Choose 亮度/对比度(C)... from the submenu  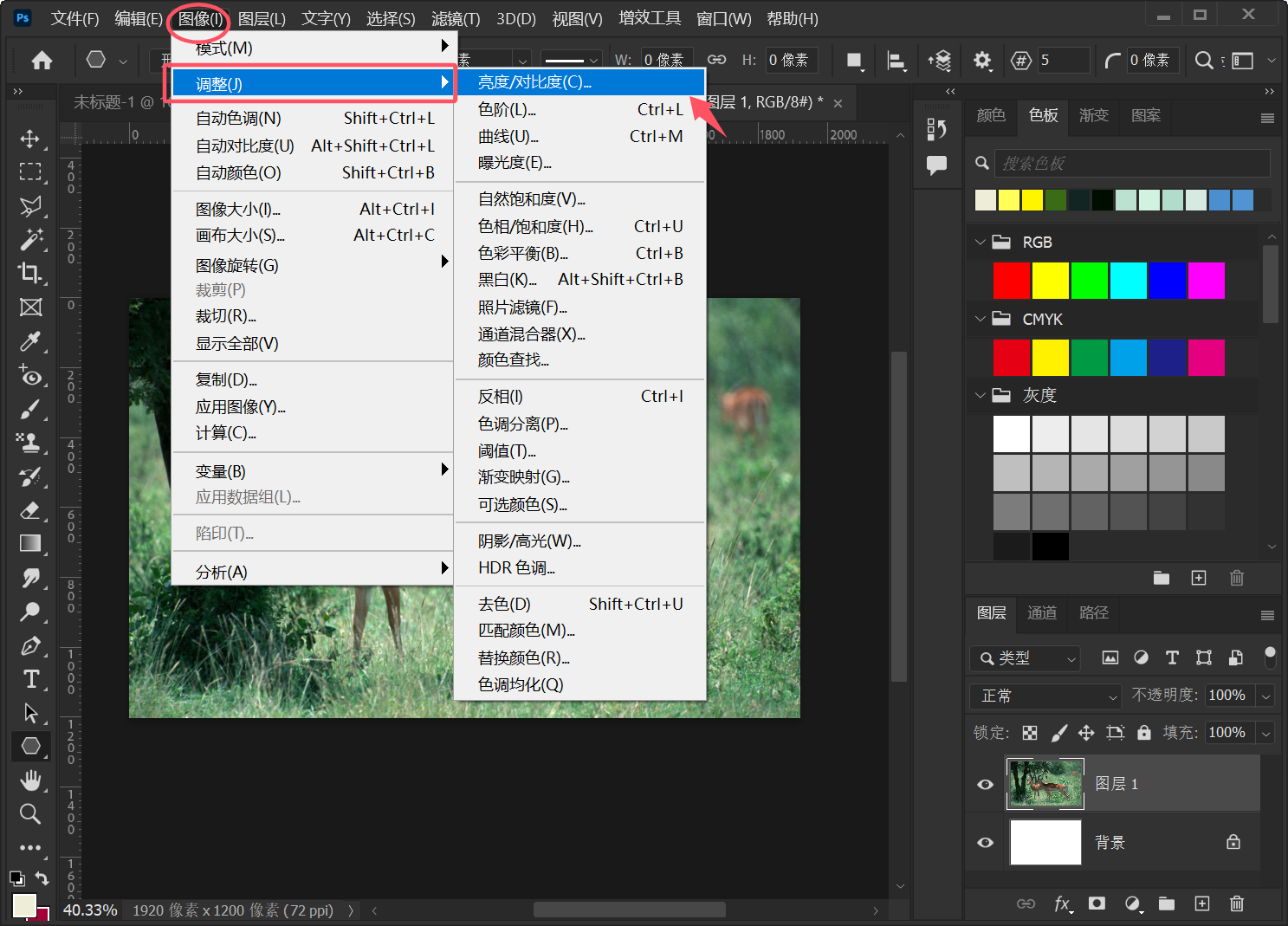(x=579, y=82)
